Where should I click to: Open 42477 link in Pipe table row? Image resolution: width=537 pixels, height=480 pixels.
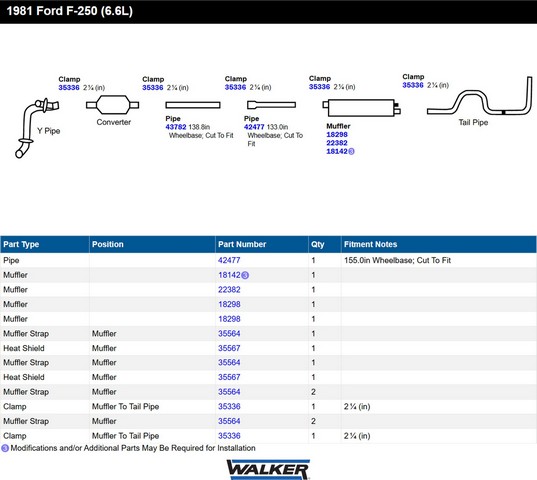(x=229, y=260)
